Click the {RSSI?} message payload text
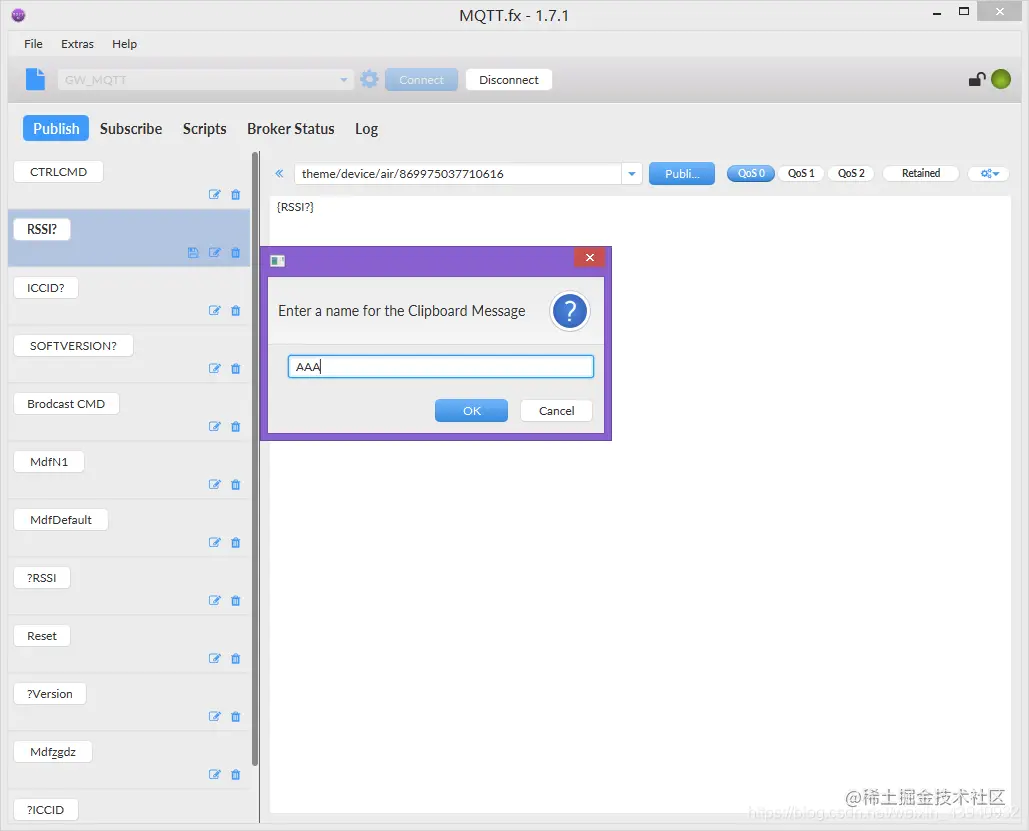 click(x=295, y=207)
